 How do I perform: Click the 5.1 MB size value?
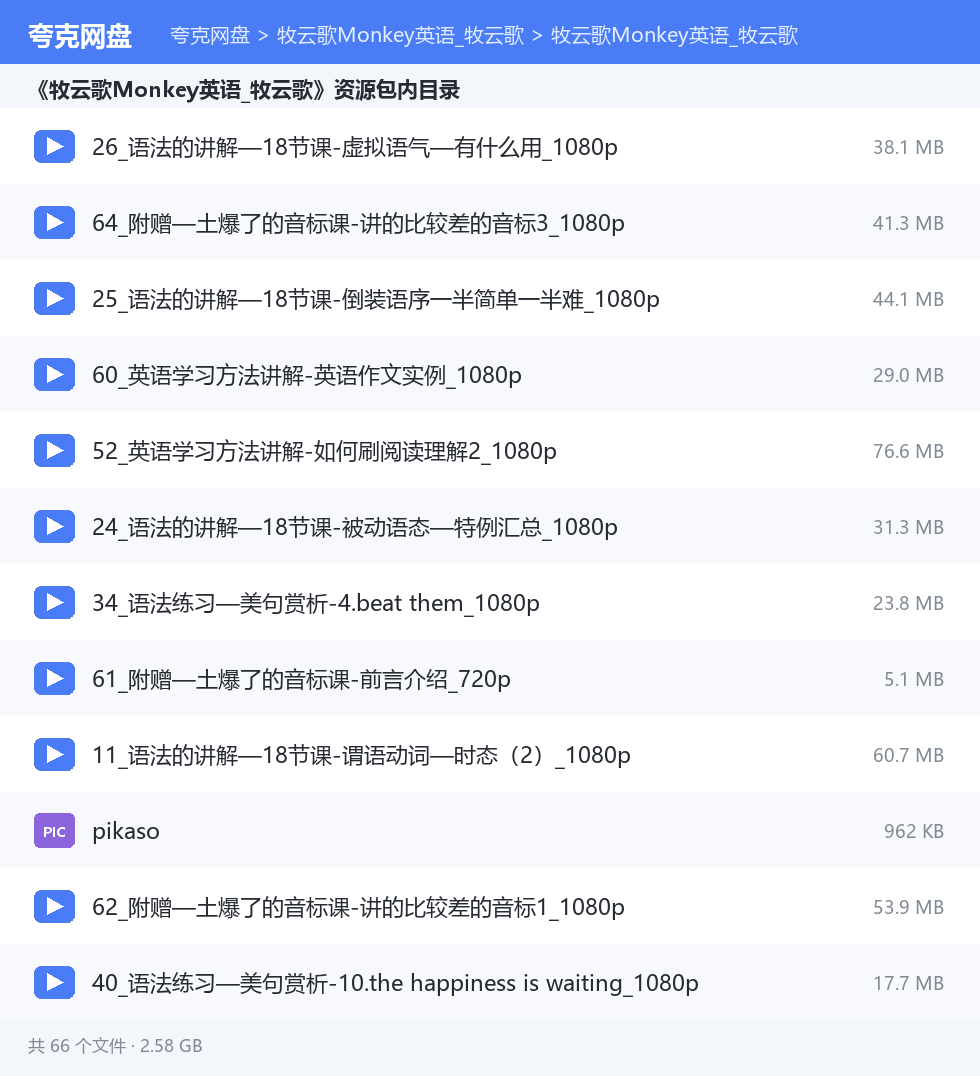coord(913,679)
